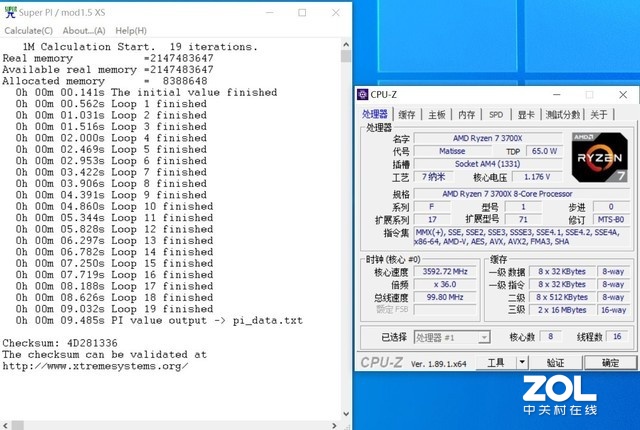Open the Calculate(C) menu in Super PI
This screenshot has height=430, width=640.
point(29,31)
